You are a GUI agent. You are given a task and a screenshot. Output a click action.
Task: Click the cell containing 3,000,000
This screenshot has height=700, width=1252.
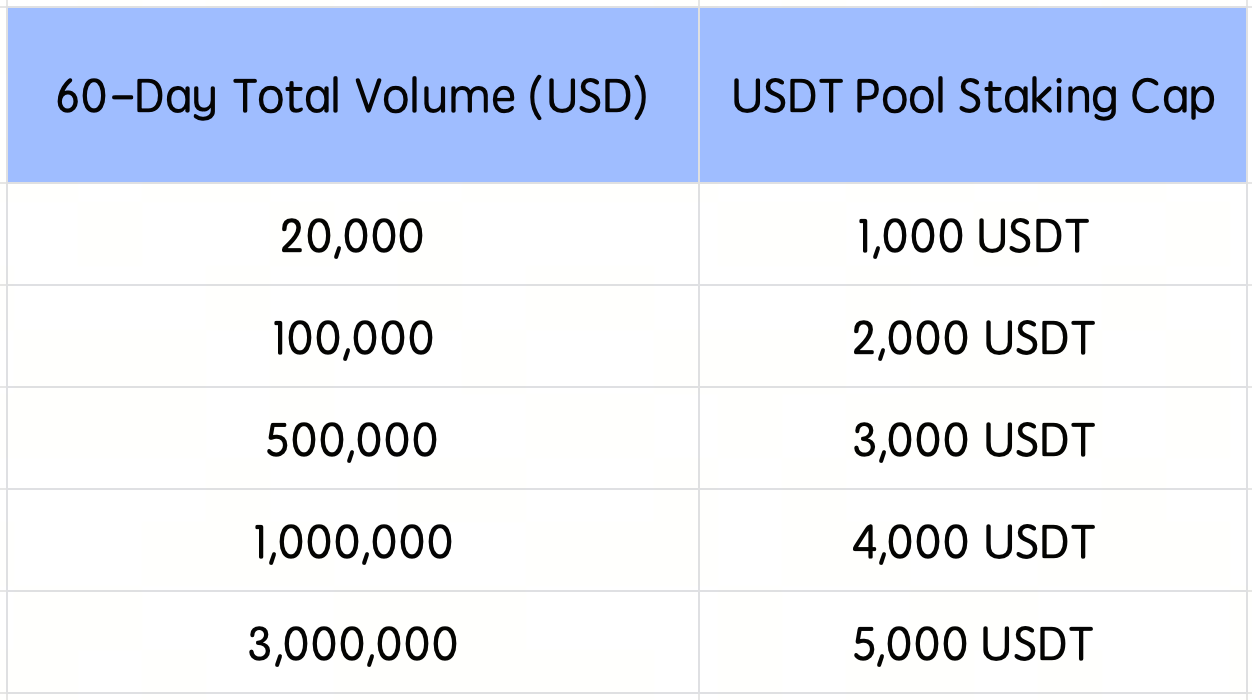click(352, 643)
